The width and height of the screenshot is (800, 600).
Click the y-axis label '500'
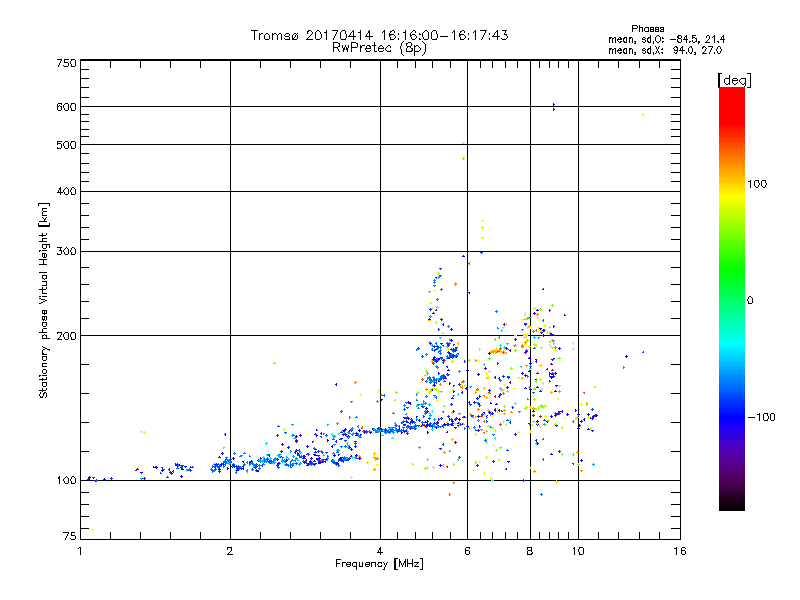(67, 145)
